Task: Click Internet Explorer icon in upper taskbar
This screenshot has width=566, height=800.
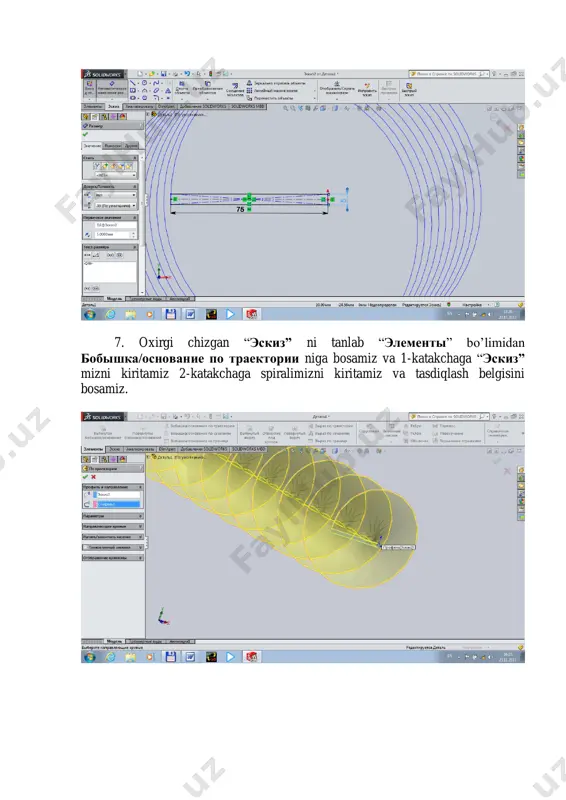Action: pos(110,314)
